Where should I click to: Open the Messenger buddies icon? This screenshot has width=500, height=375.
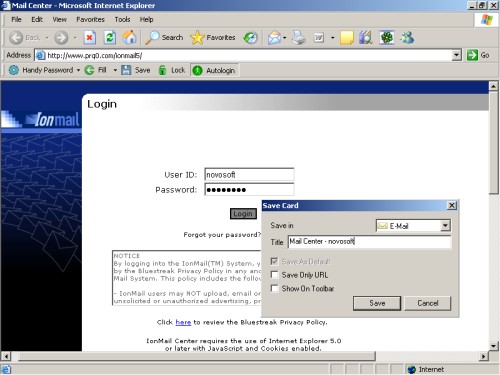tap(407, 38)
